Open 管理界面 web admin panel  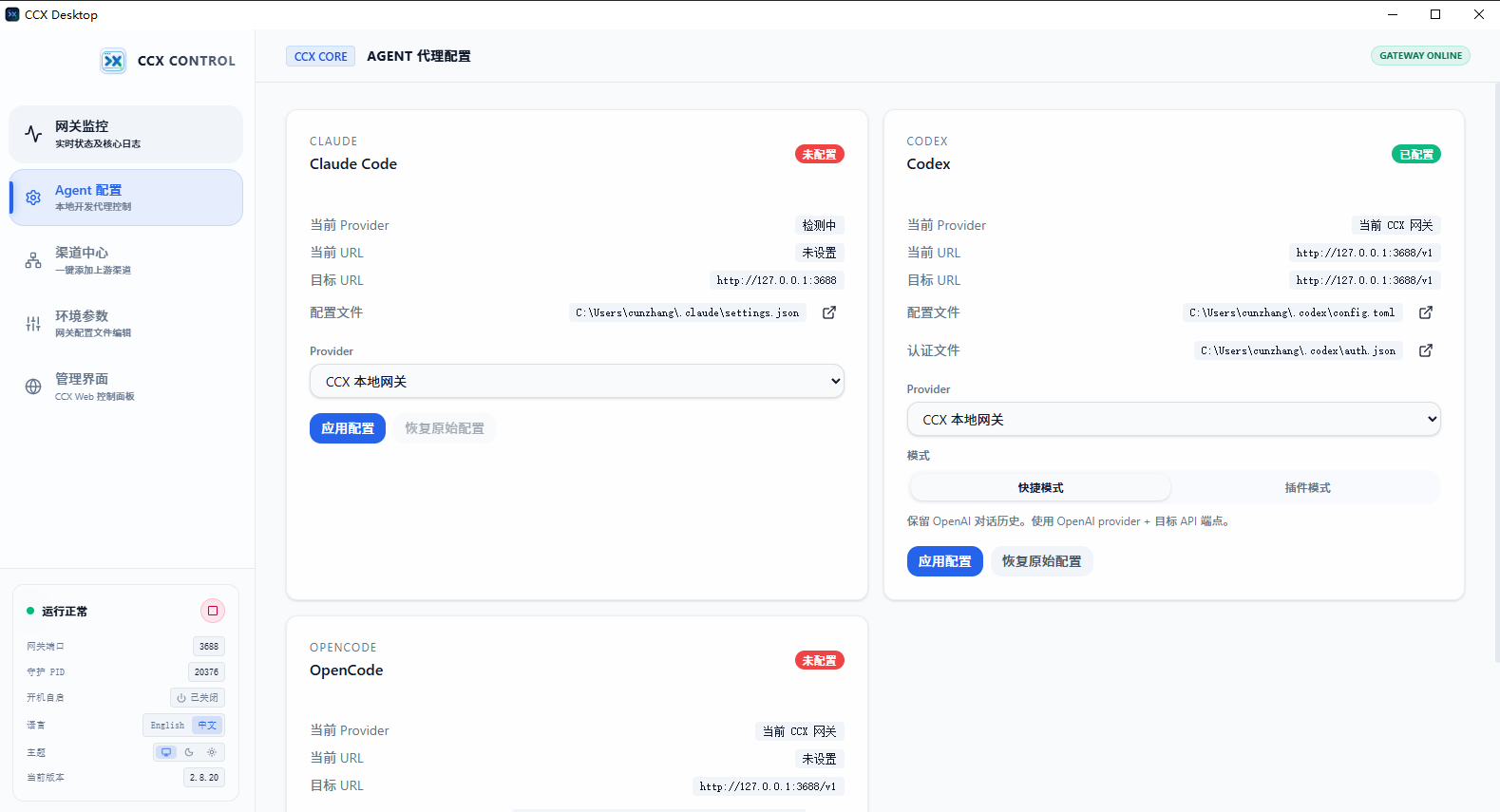click(126, 387)
